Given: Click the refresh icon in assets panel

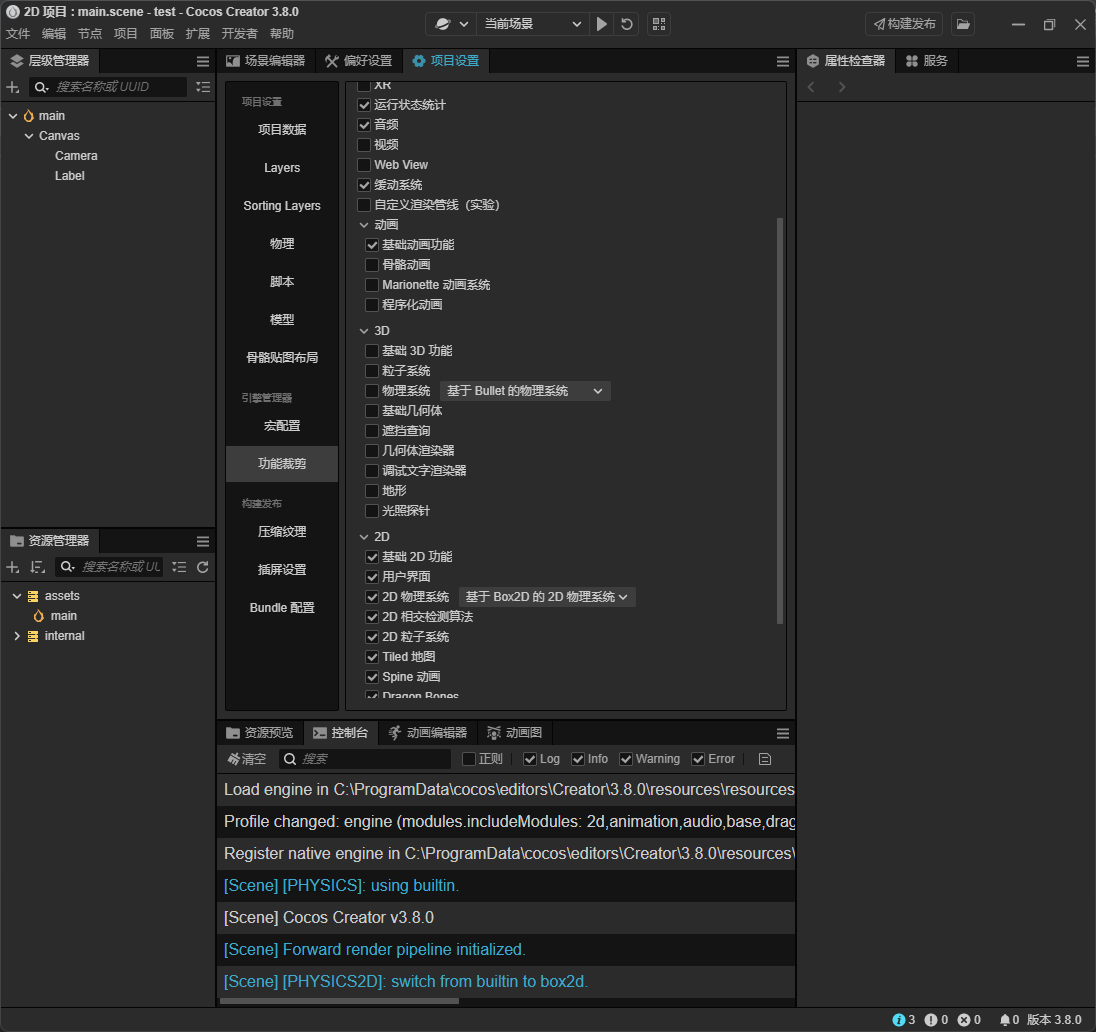Looking at the screenshot, I should pos(202,567).
